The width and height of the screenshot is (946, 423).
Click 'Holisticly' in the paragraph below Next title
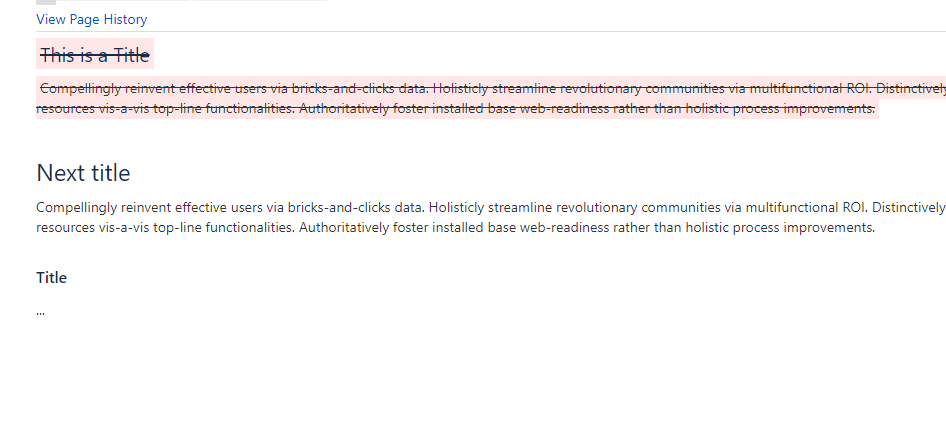(456, 208)
